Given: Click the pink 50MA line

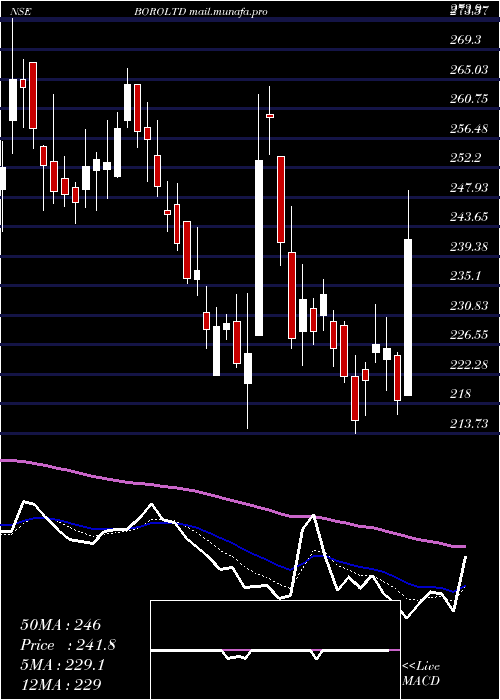Looking at the screenshot, I should 232,499.
